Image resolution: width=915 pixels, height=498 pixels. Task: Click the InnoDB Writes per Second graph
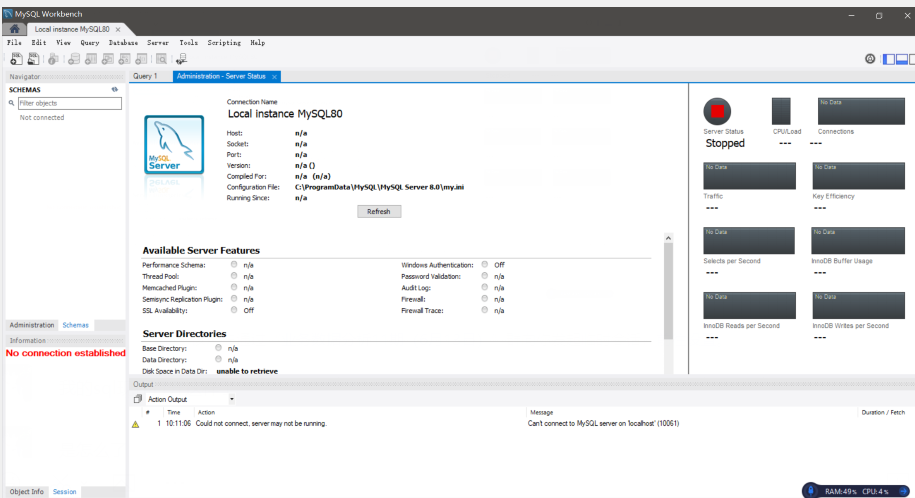(858, 305)
